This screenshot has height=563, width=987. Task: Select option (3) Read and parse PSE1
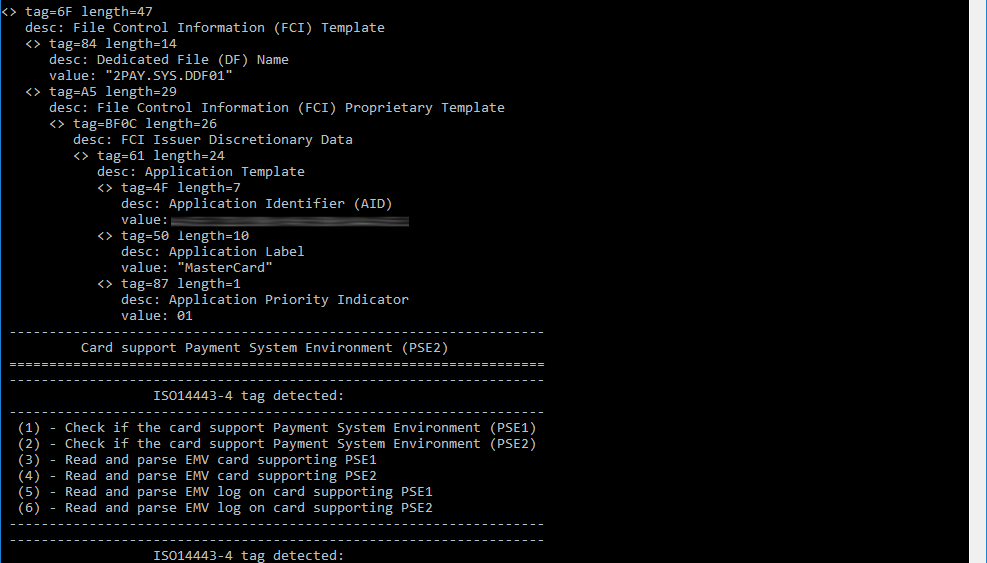(x=197, y=460)
